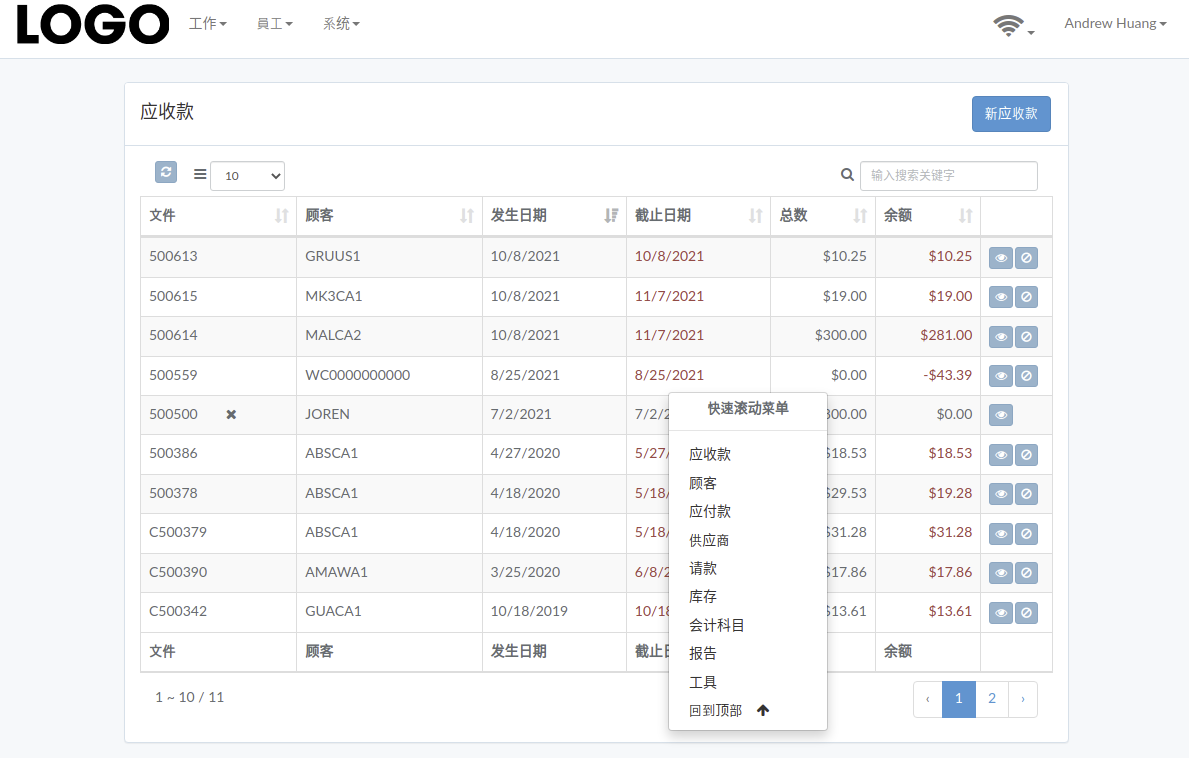The width and height of the screenshot is (1189, 758).
Task: Open the WiFi status icon menu
Action: click(1013, 26)
